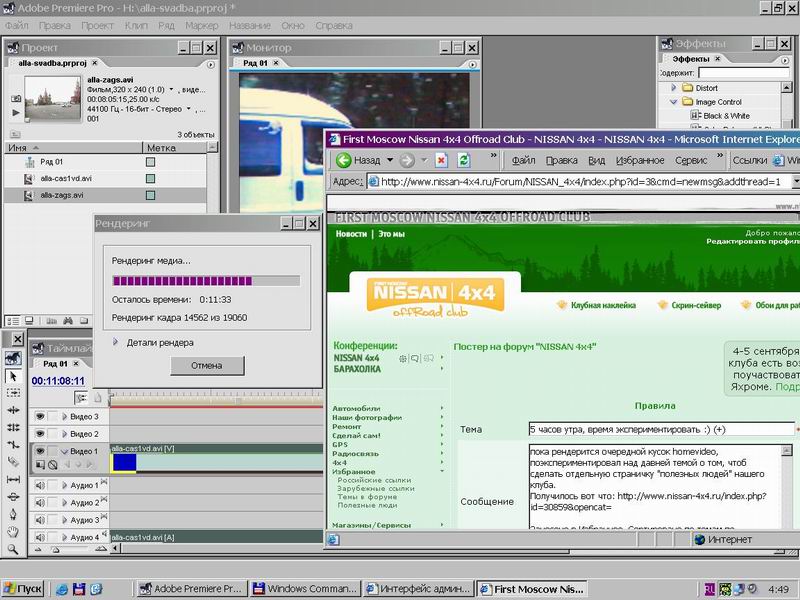The image size is (800, 600).
Task: Click the keyframe display icon on Видео 1
Action: 53,465
